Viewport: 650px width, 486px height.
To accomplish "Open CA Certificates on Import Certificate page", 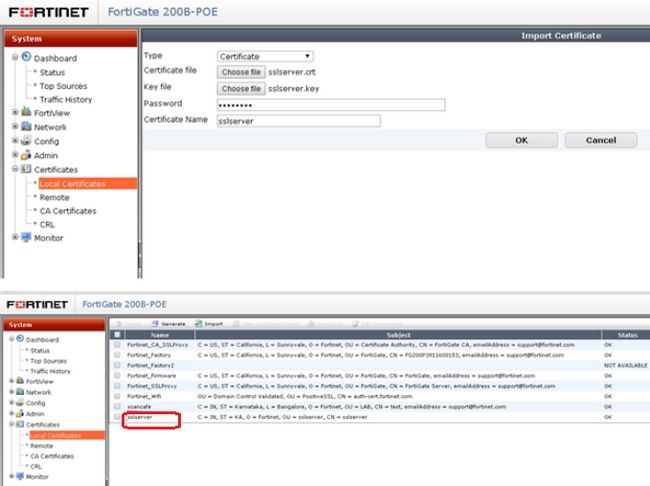I will (x=68, y=211).
